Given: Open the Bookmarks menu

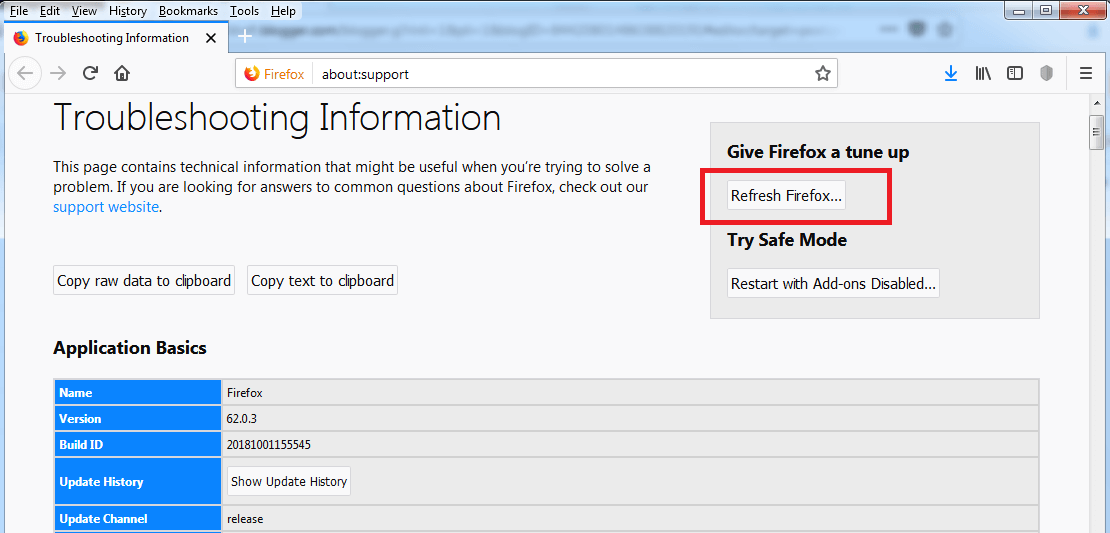Looking at the screenshot, I should pyautogui.click(x=189, y=11).
